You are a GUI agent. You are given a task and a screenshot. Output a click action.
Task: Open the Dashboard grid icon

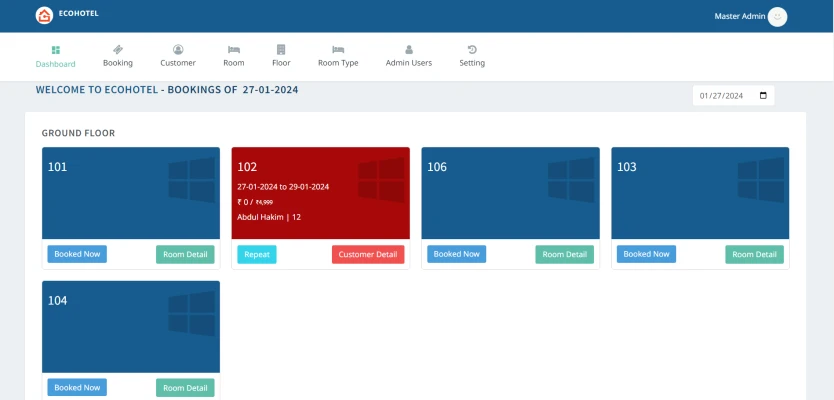click(56, 49)
